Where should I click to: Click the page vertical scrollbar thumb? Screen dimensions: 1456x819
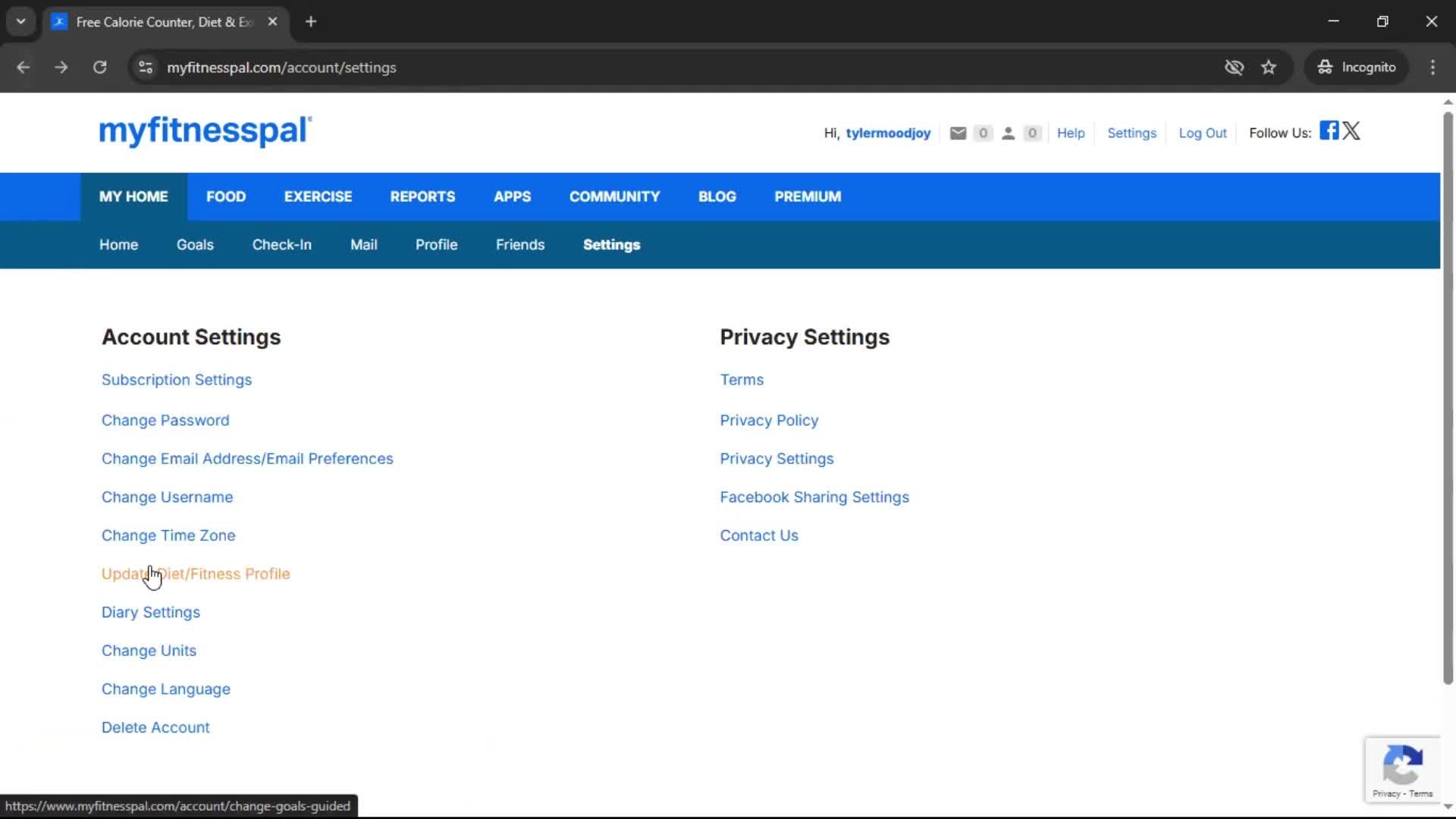coord(1448,398)
